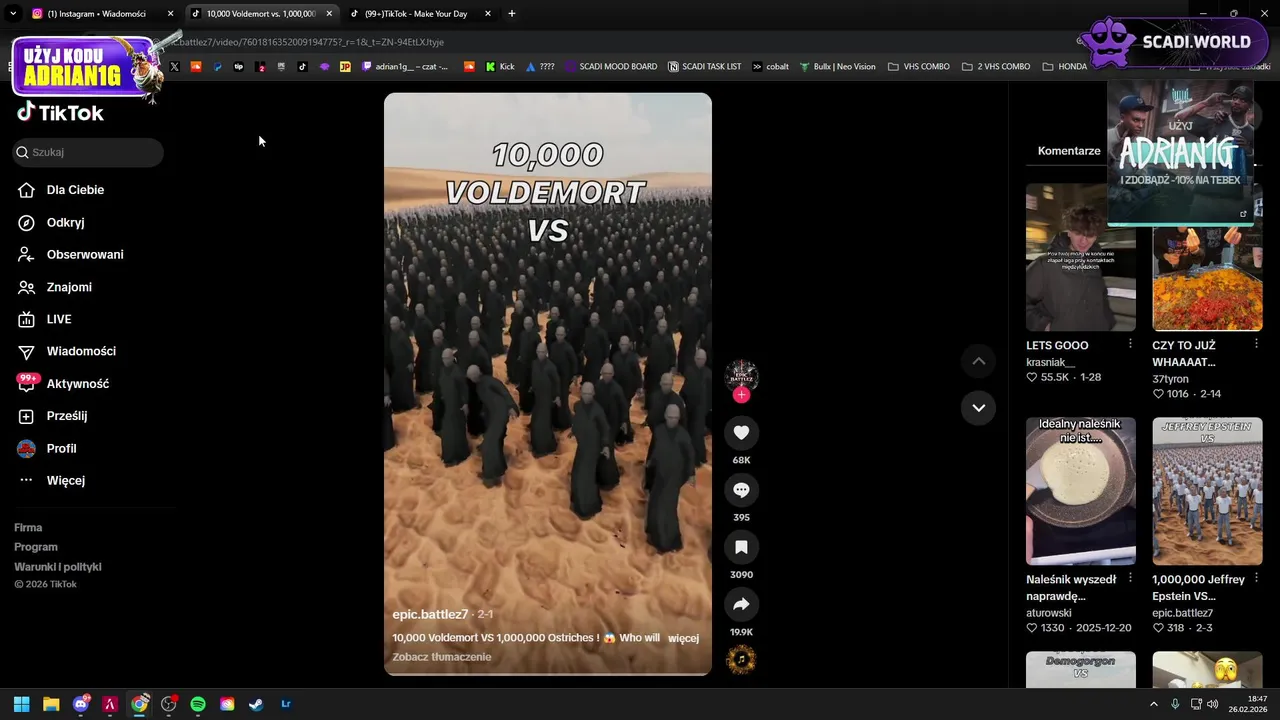Image resolution: width=1280 pixels, height=720 pixels.
Task: Open Discord from taskbar
Action: (81, 704)
